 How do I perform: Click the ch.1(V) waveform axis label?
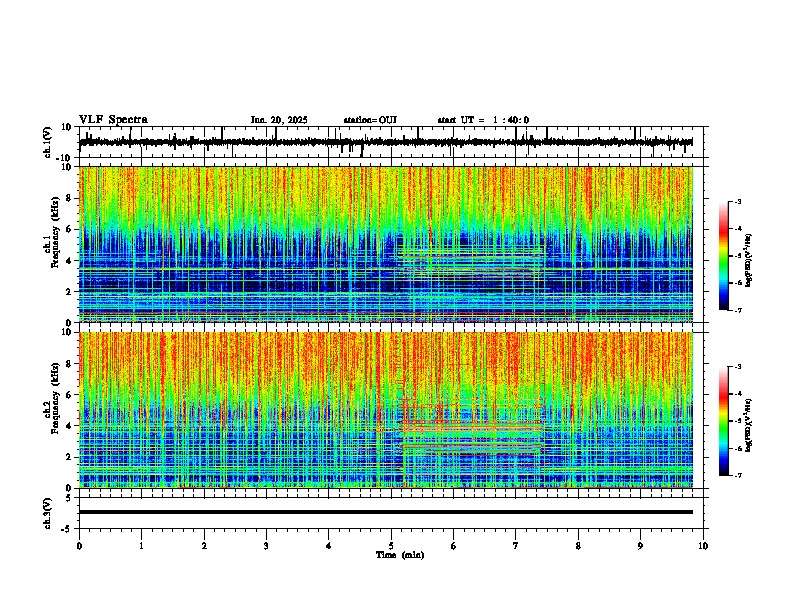[48, 142]
